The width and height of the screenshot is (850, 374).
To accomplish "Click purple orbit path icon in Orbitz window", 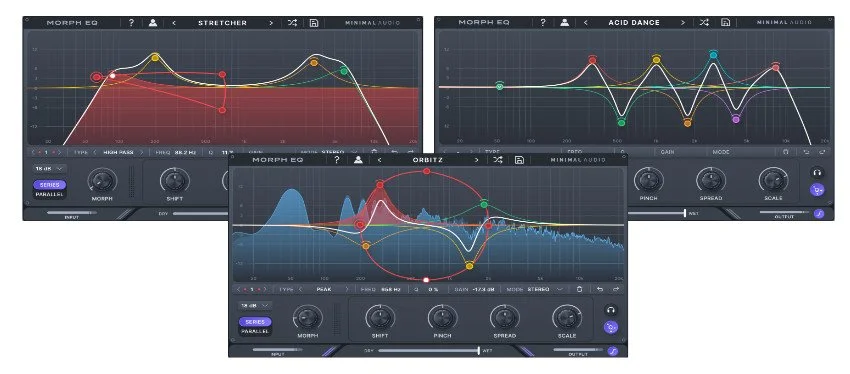I will (611, 327).
